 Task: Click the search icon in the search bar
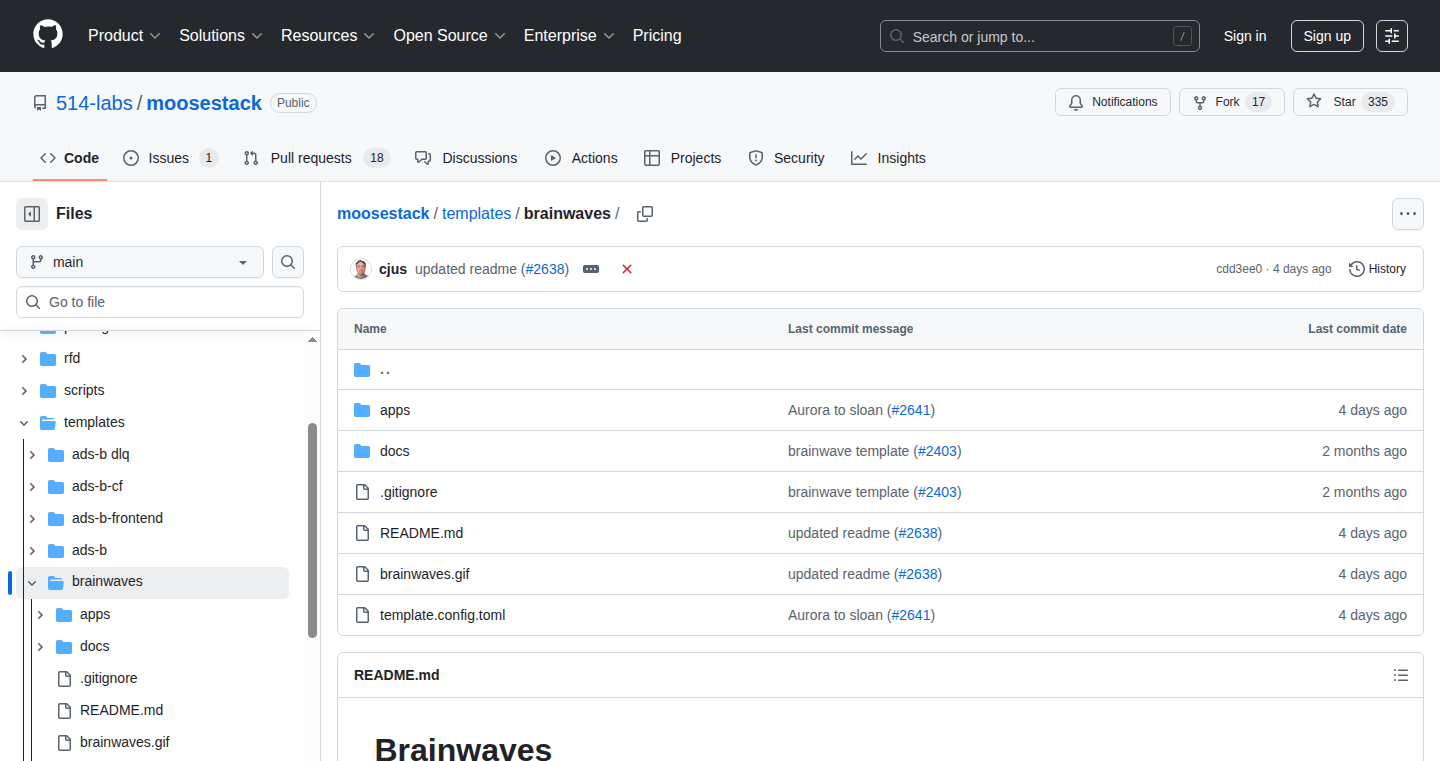click(x=897, y=36)
